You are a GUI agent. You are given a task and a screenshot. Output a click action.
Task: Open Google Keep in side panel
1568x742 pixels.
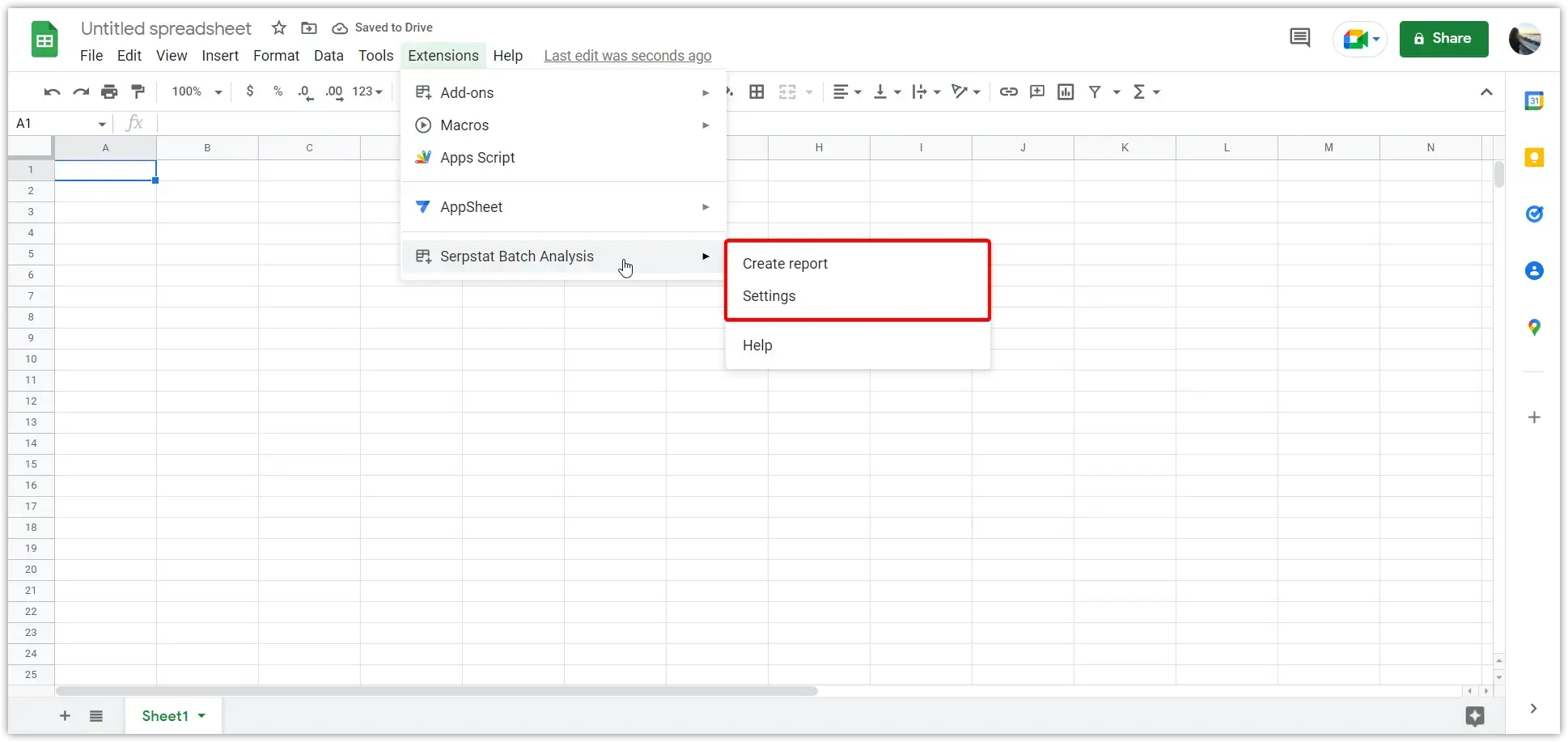[x=1534, y=158]
